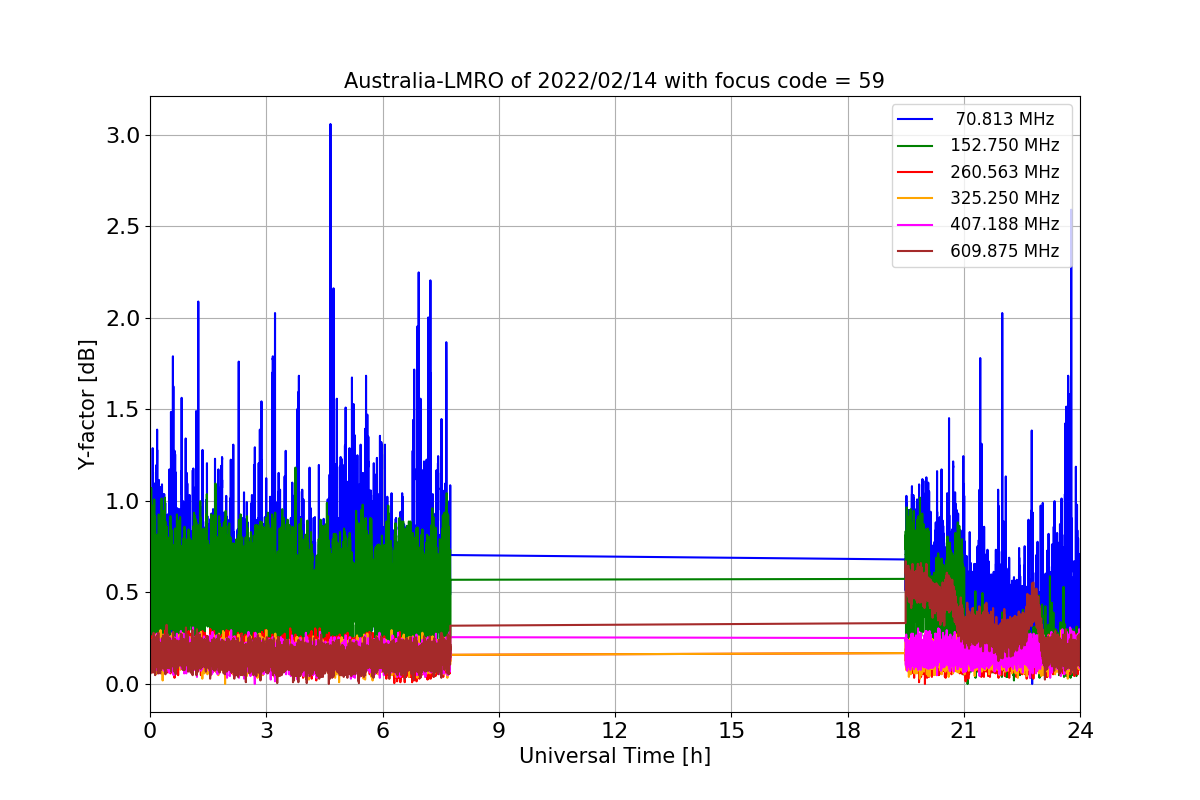Viewport: 1200px width, 800px height.
Task: Click the 21 tick on the time axis
Action: click(964, 731)
